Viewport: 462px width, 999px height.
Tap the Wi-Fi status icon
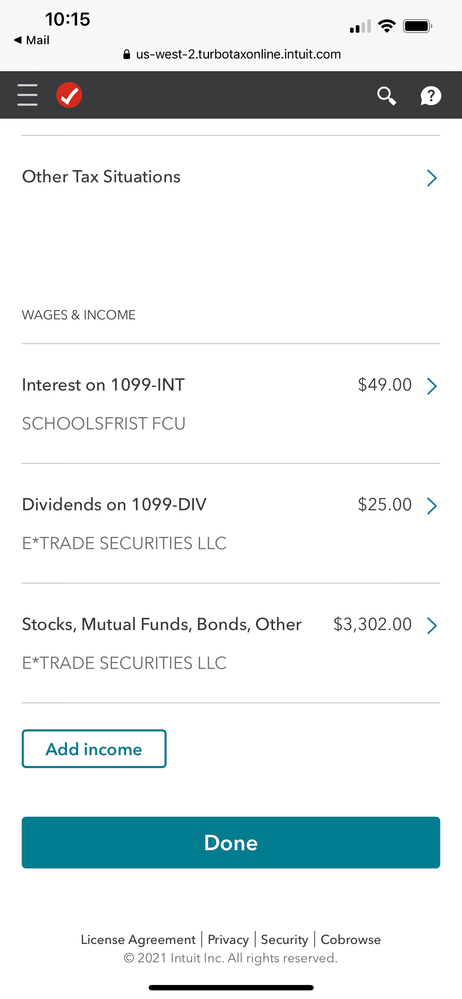386,26
